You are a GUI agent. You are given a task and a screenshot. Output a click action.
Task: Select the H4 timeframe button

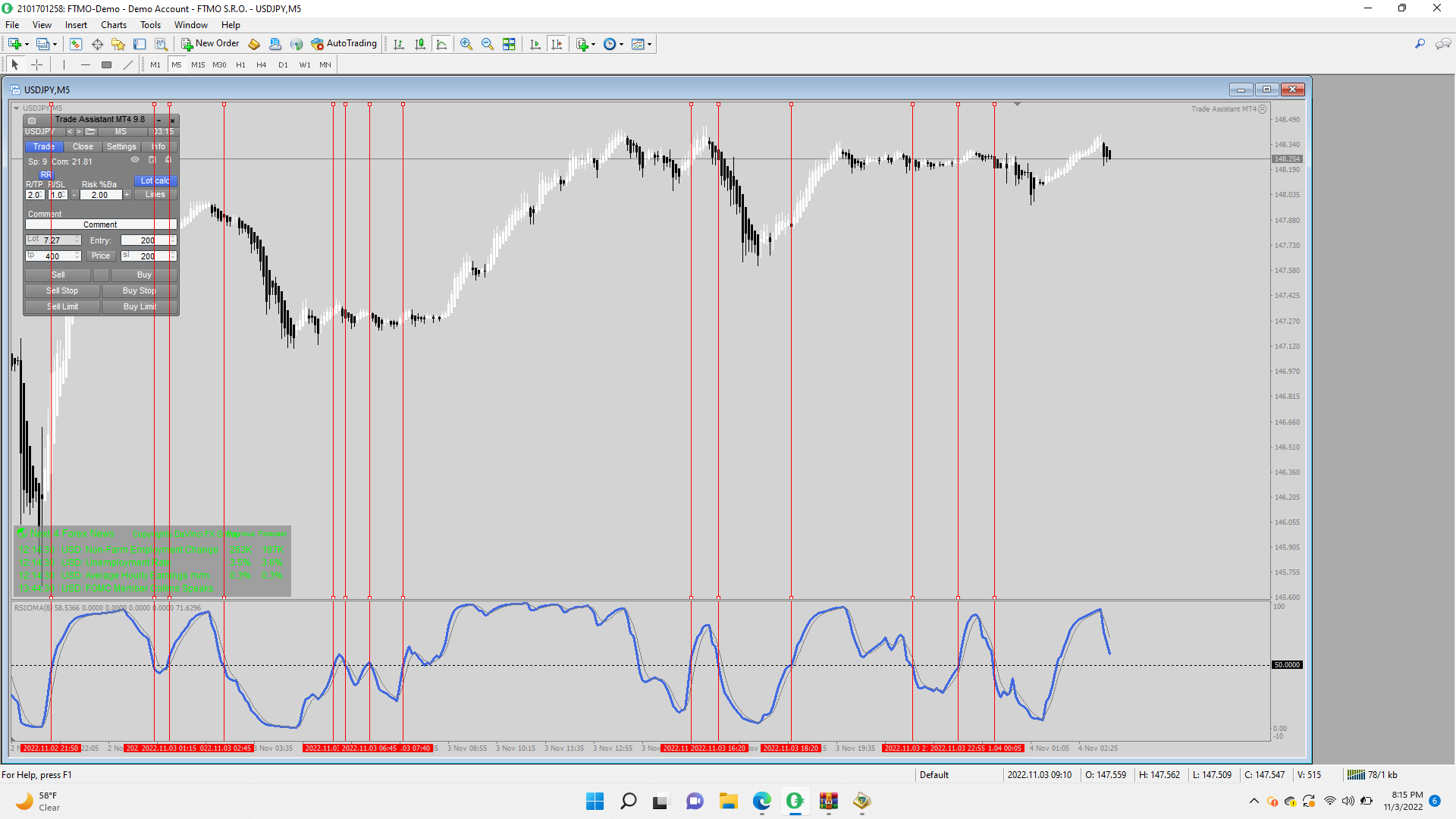pos(261,65)
